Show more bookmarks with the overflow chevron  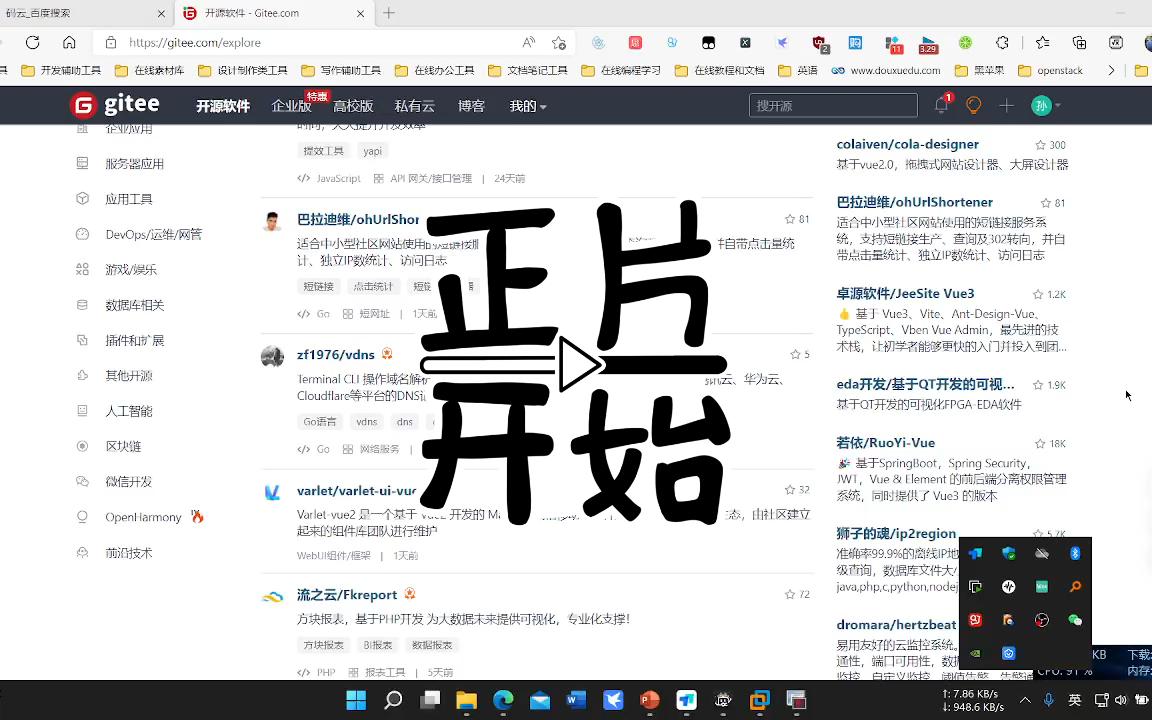[1111, 71]
